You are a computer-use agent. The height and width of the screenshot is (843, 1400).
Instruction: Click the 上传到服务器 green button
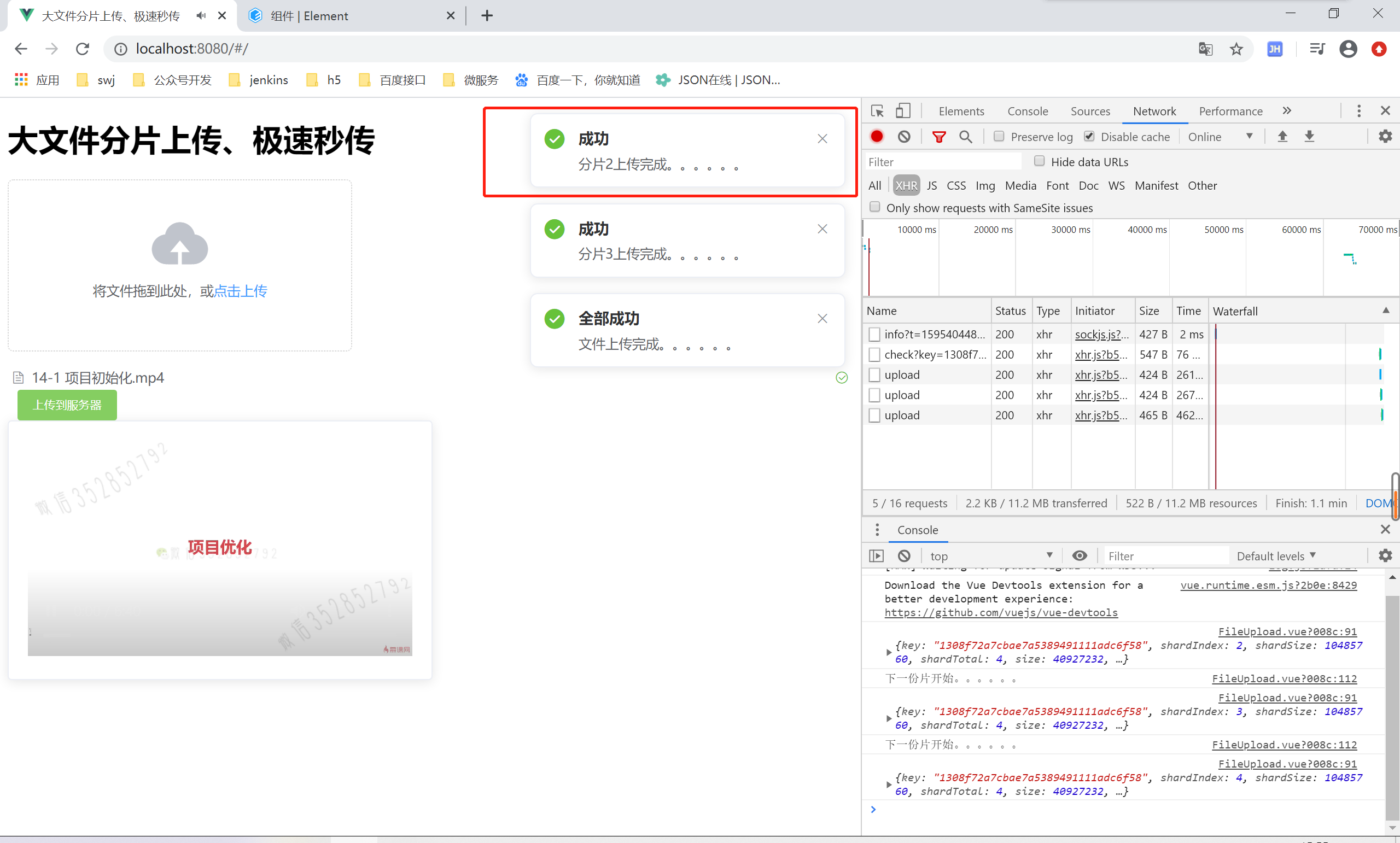[x=67, y=405]
